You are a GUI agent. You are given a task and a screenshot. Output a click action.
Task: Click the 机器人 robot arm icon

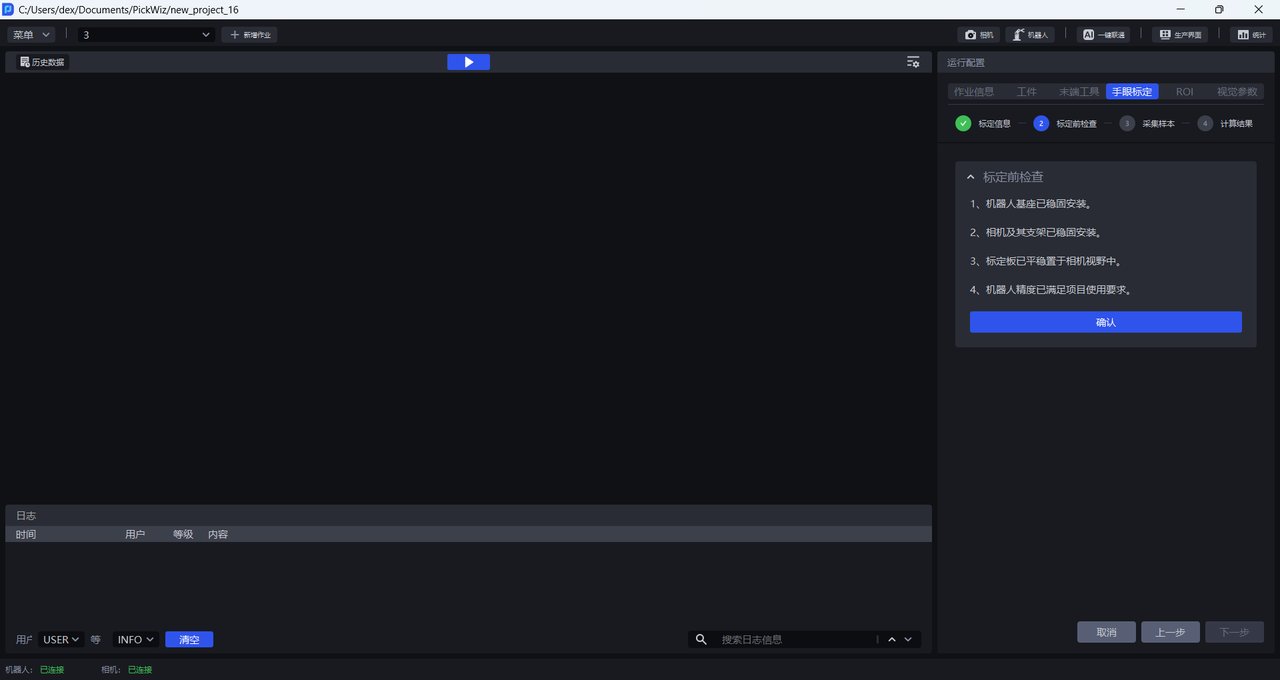[1030, 35]
